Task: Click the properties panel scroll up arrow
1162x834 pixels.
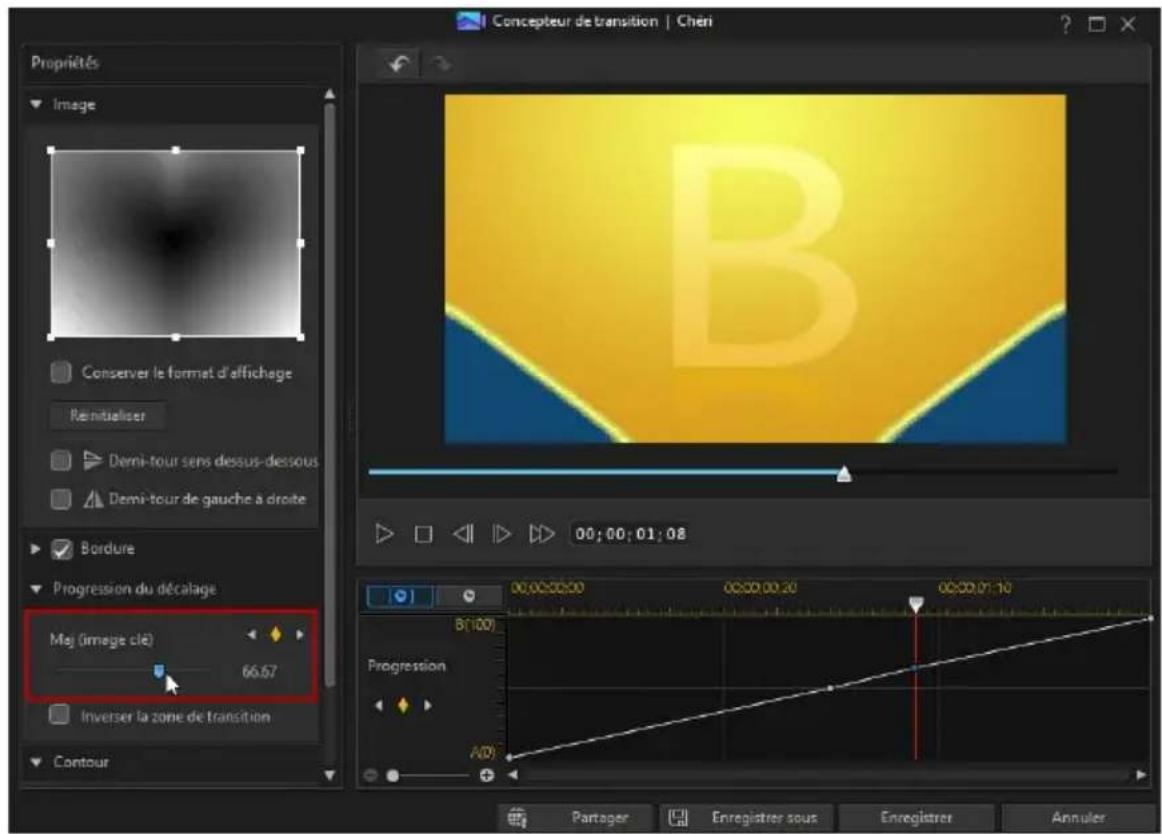Action: click(x=330, y=94)
